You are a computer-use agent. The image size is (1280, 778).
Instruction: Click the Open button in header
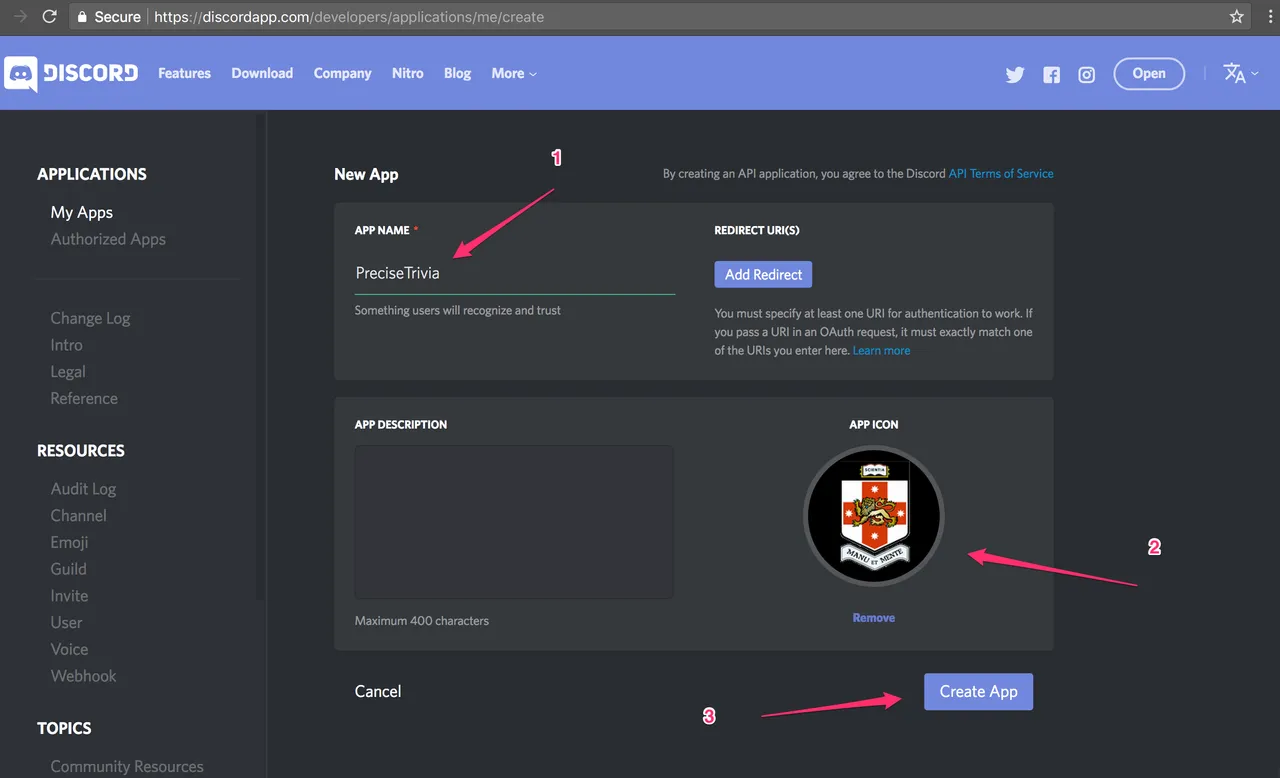[1149, 73]
